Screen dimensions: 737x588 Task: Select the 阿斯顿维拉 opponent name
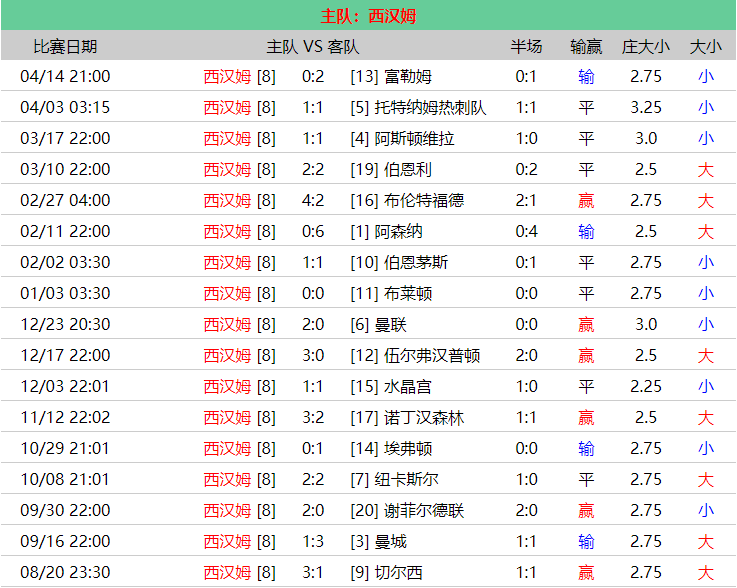(x=414, y=138)
